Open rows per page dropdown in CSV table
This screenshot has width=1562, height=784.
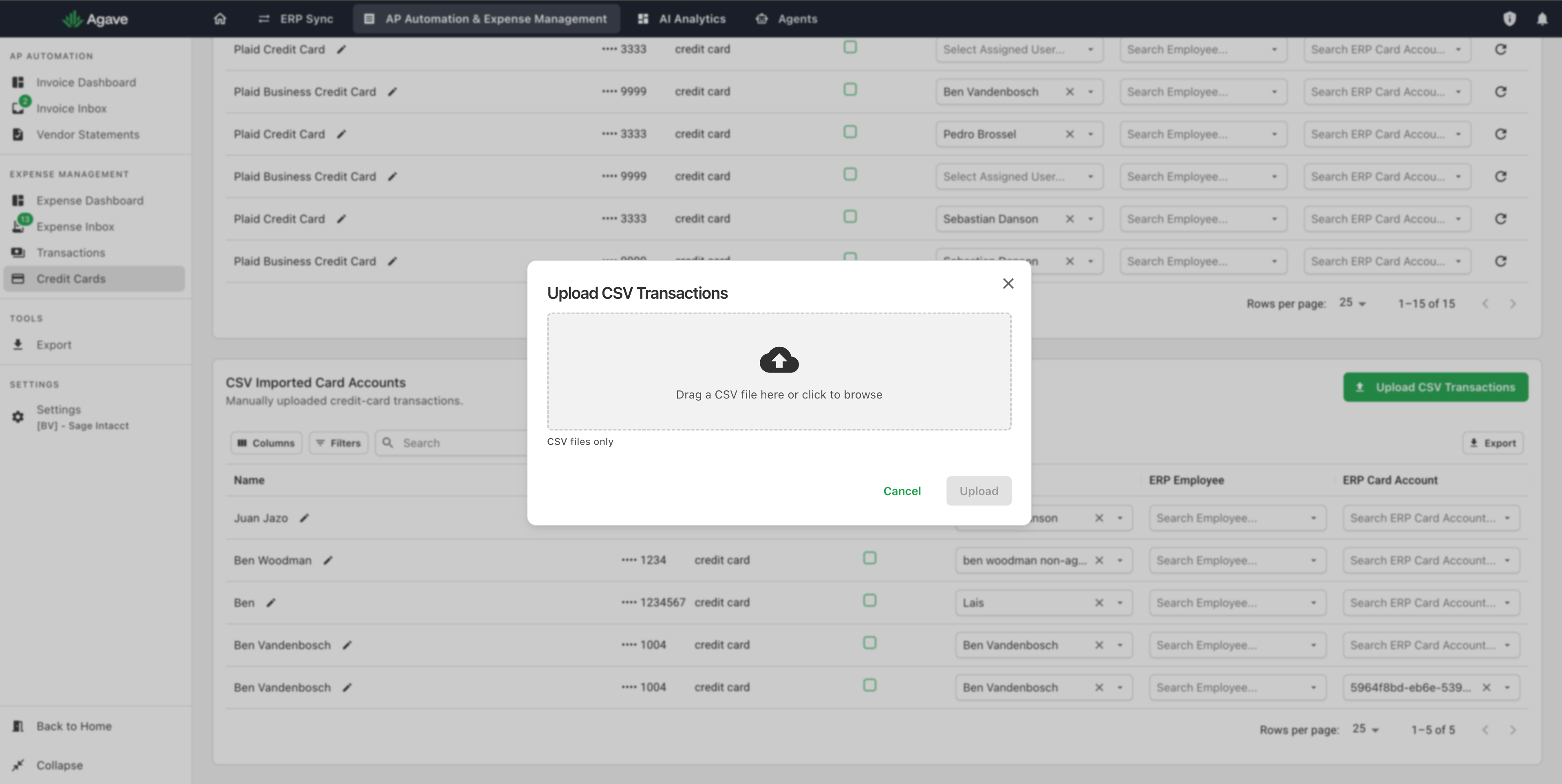(x=1366, y=729)
